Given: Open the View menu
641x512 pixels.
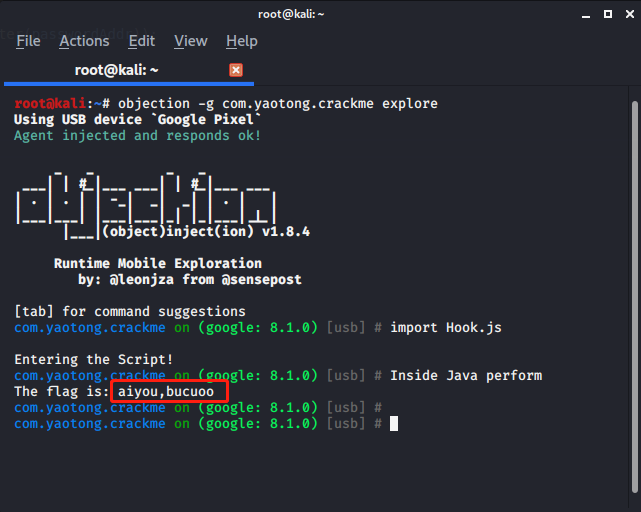Looking at the screenshot, I should 191,41.
